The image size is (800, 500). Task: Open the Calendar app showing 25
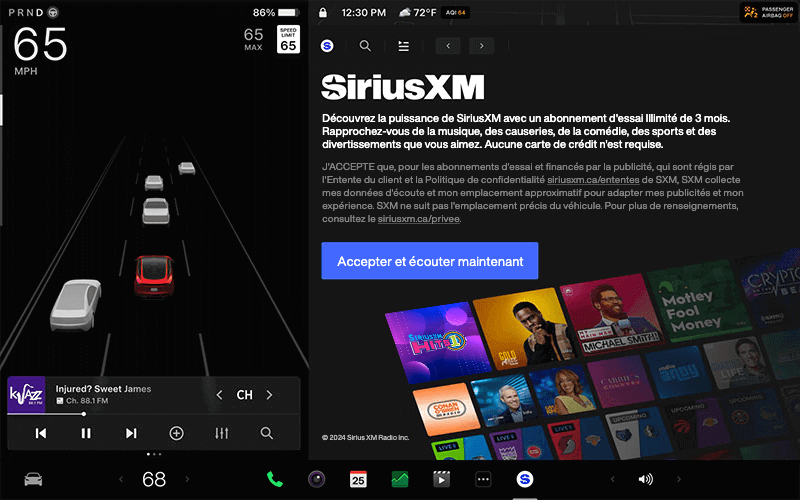[358, 479]
